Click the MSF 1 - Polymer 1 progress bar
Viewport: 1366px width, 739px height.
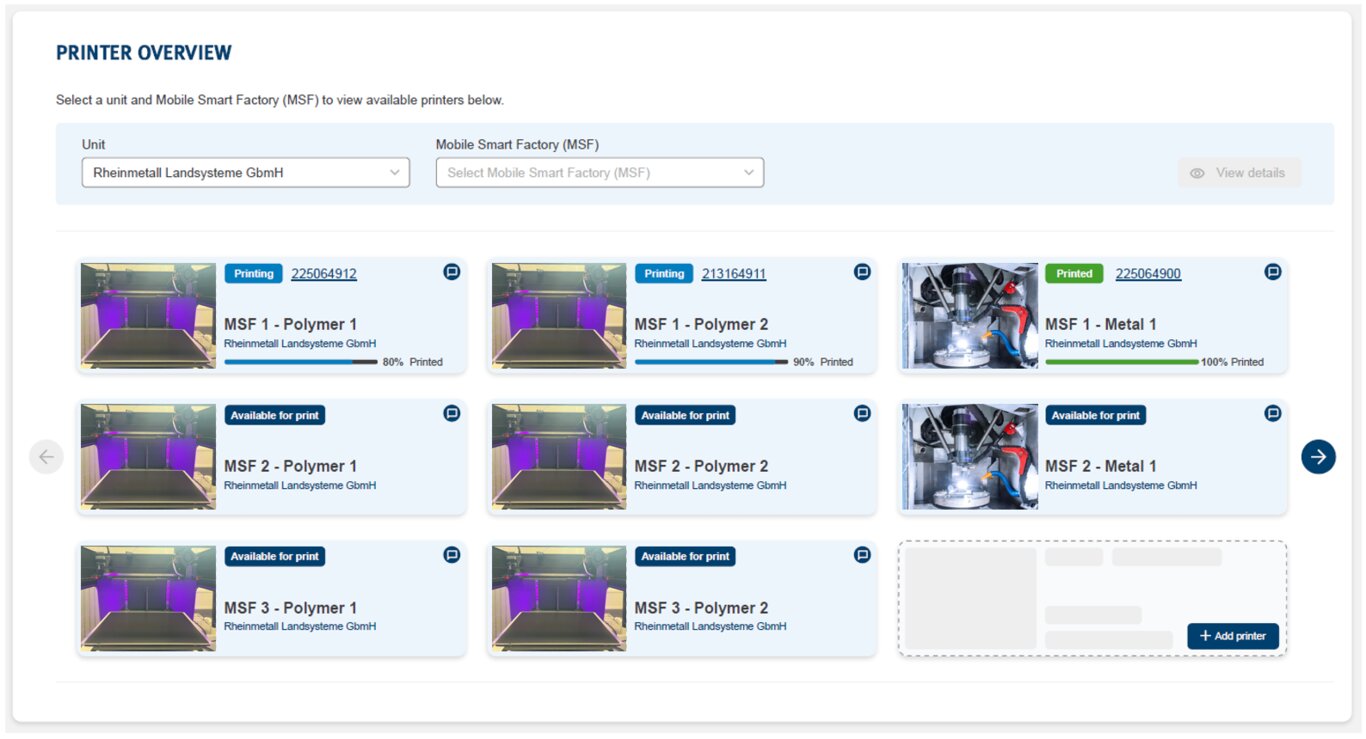(300, 362)
